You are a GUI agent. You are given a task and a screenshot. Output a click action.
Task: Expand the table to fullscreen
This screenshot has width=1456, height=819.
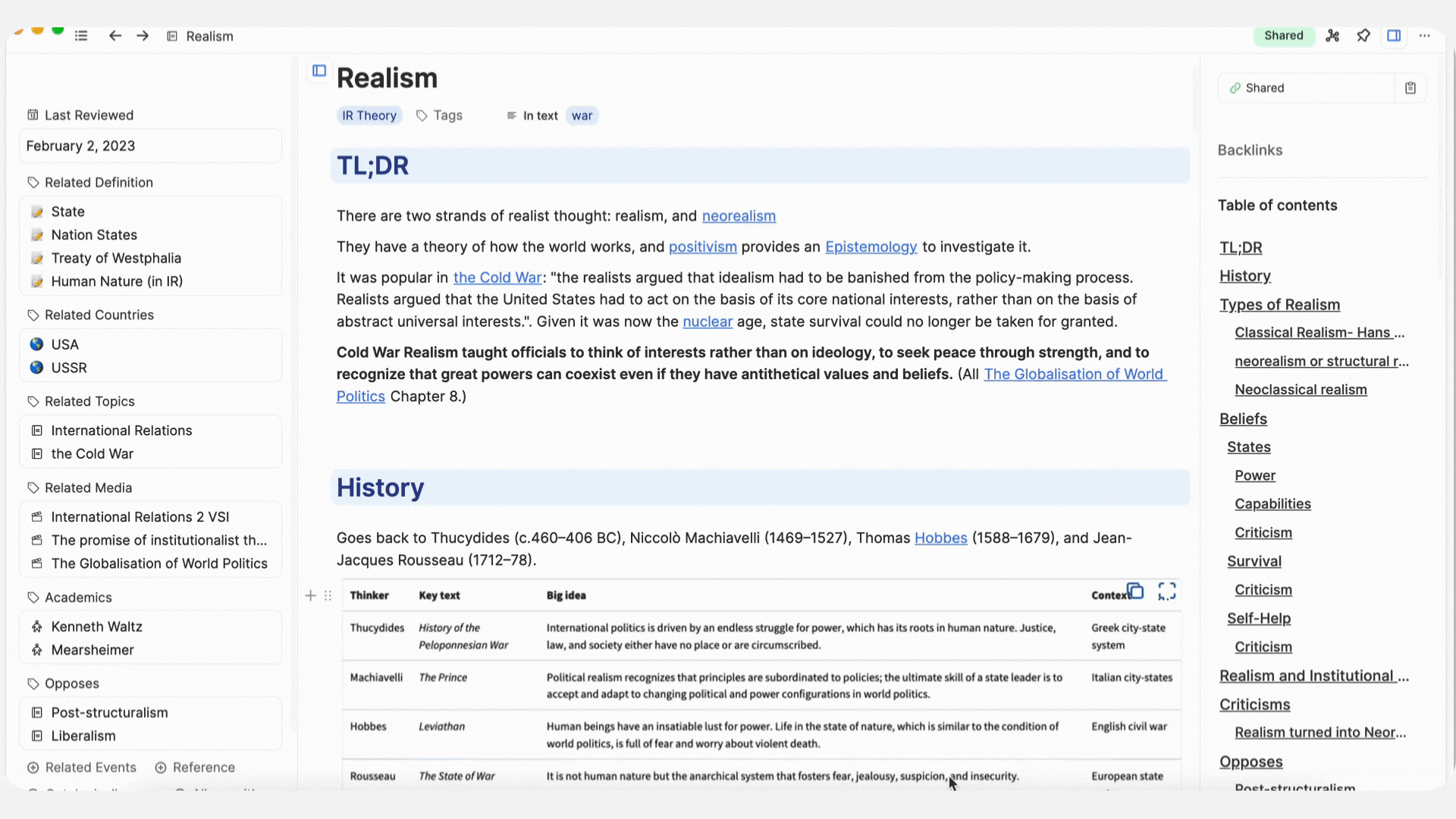click(x=1167, y=591)
